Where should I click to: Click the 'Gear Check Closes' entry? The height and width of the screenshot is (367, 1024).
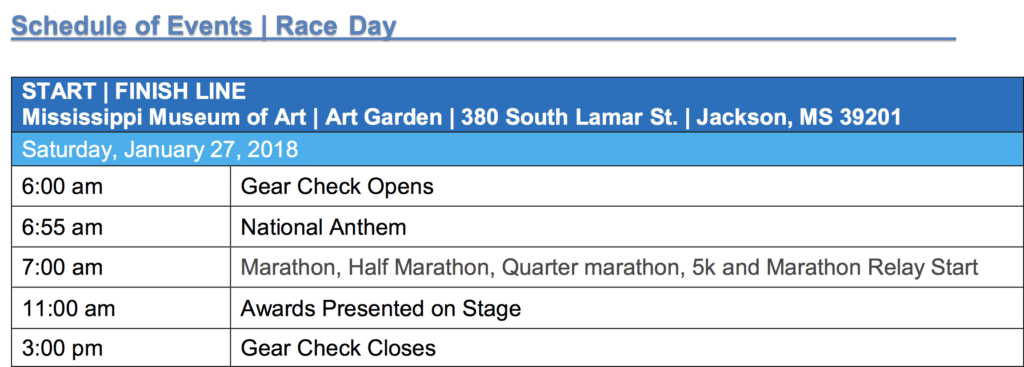338,347
